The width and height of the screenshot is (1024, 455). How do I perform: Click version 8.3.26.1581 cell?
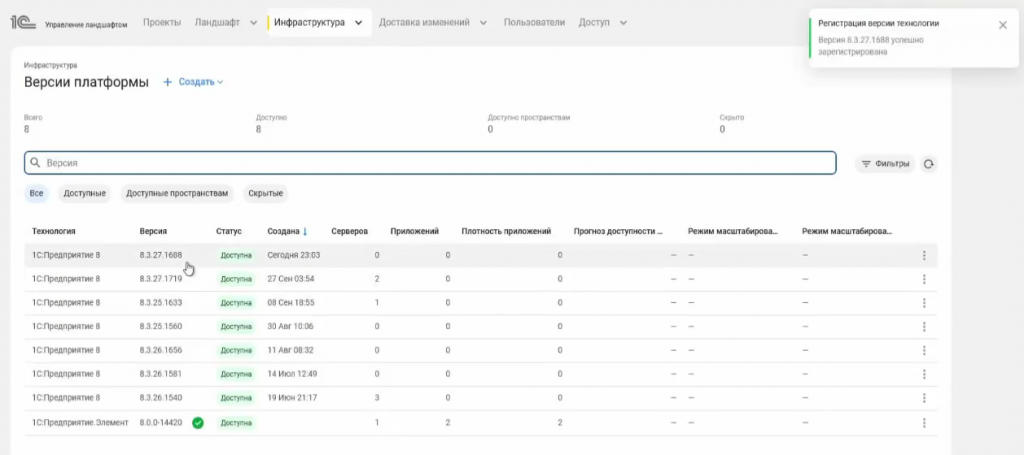161,374
